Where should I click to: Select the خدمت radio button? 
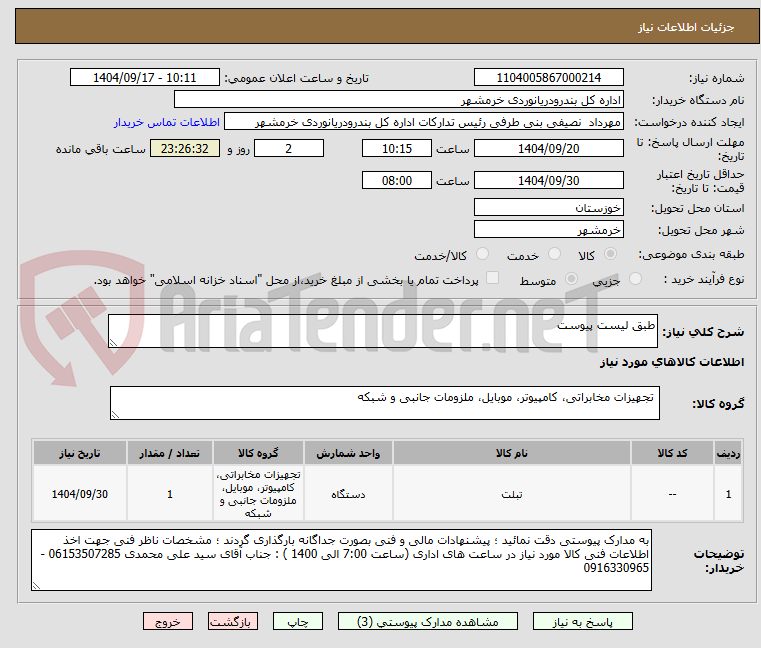point(554,254)
